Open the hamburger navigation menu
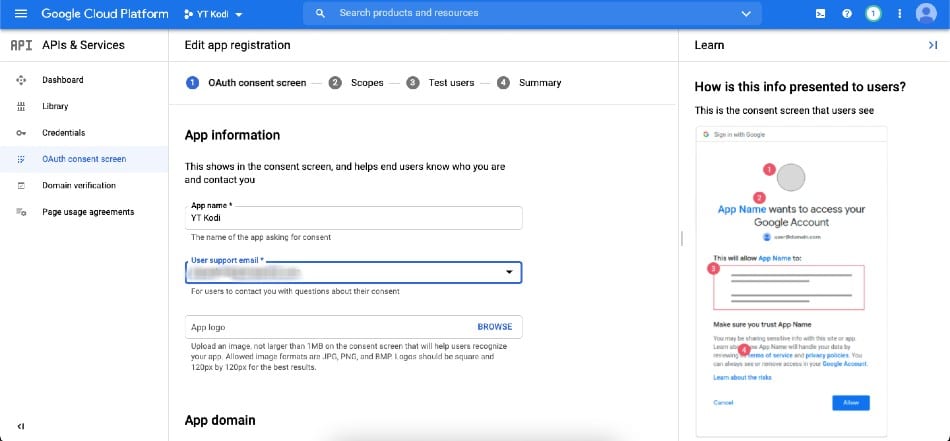The image size is (950, 441). (x=21, y=13)
